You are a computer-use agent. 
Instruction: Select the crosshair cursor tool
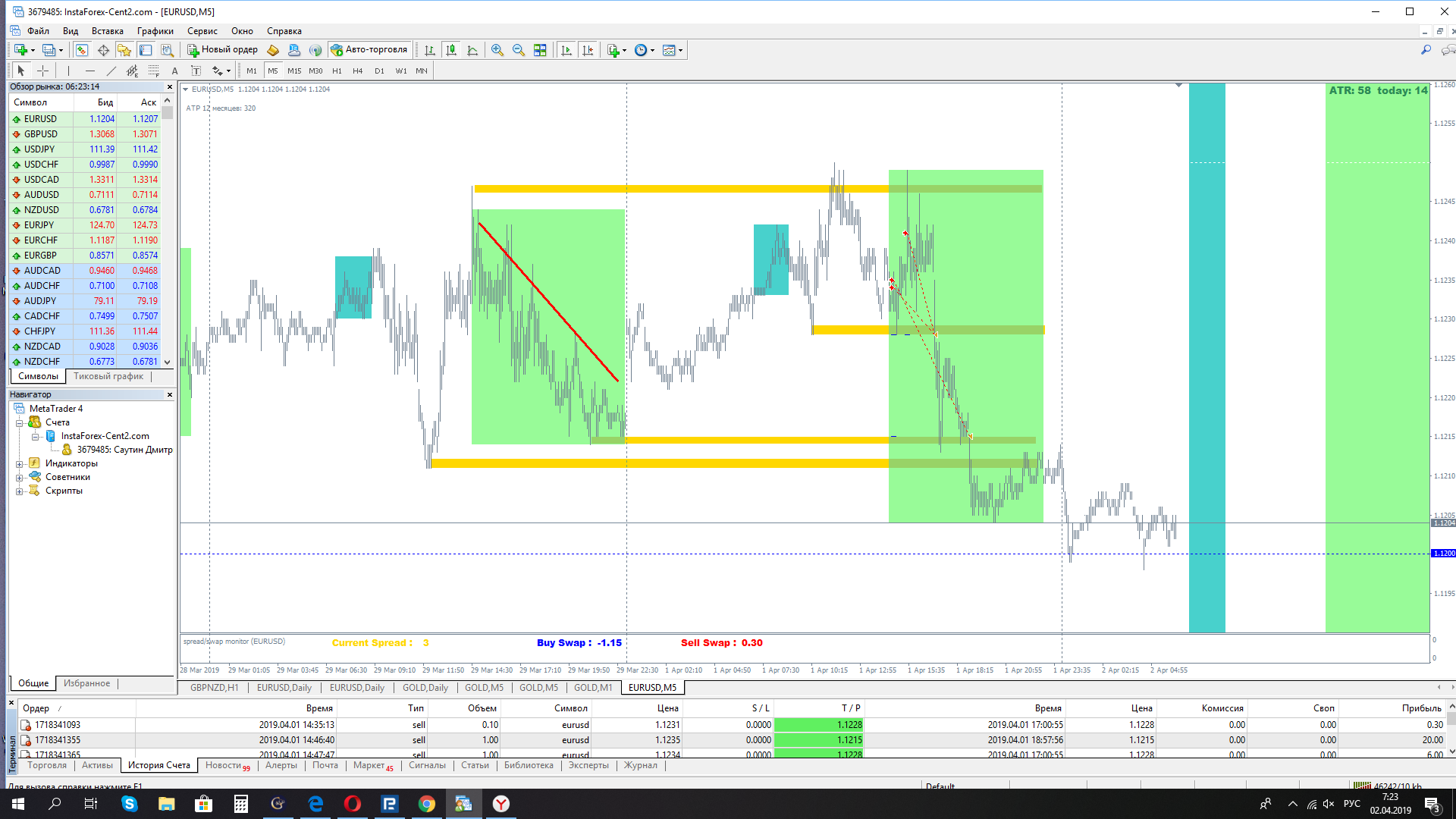pos(43,71)
